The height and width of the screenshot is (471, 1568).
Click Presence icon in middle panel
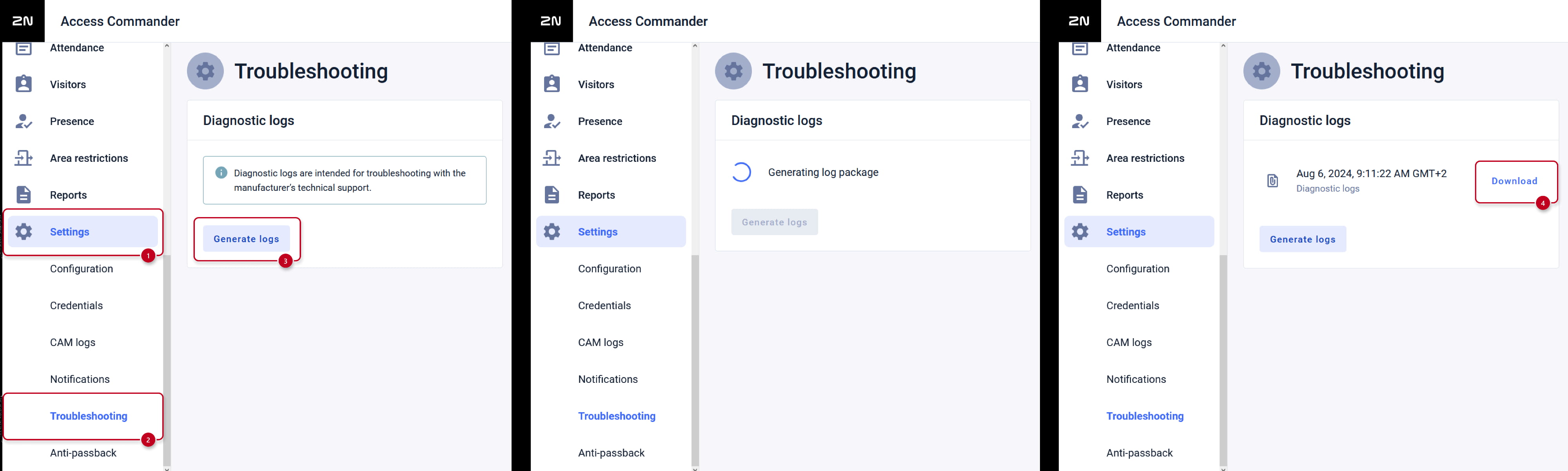pos(552,121)
